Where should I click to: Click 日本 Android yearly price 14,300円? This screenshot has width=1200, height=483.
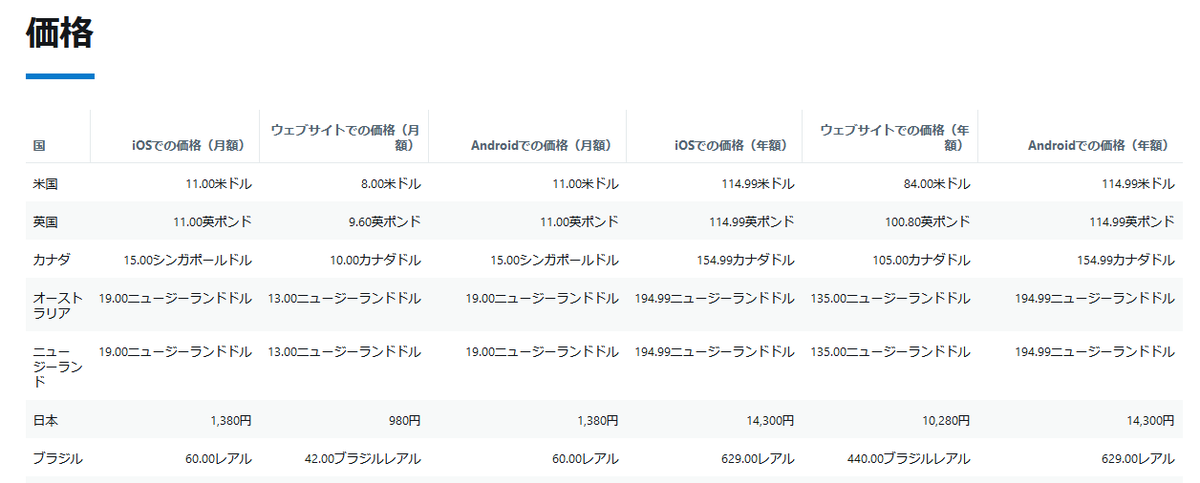click(x=1151, y=421)
